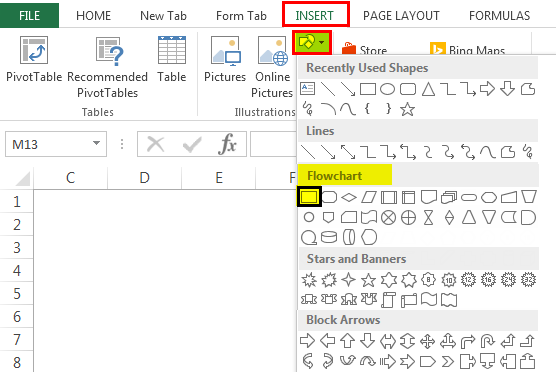
Task: Click the Enter checkmark beside the formula bar
Action: 192,144
